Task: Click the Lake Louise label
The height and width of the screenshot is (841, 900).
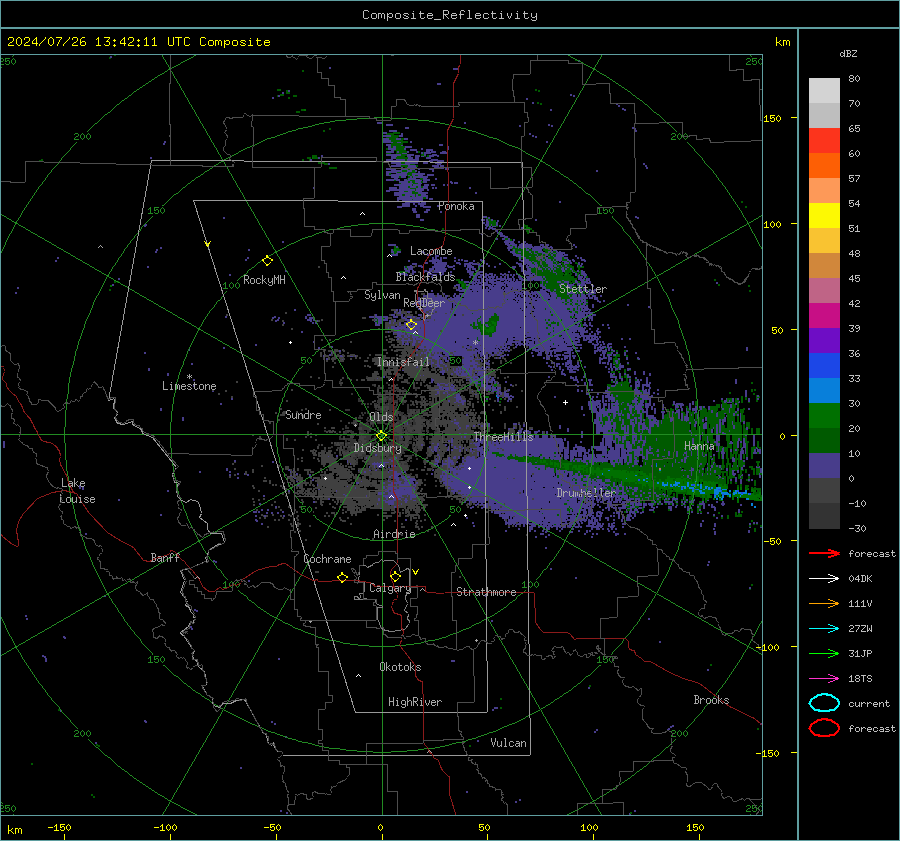Action: pos(78,491)
